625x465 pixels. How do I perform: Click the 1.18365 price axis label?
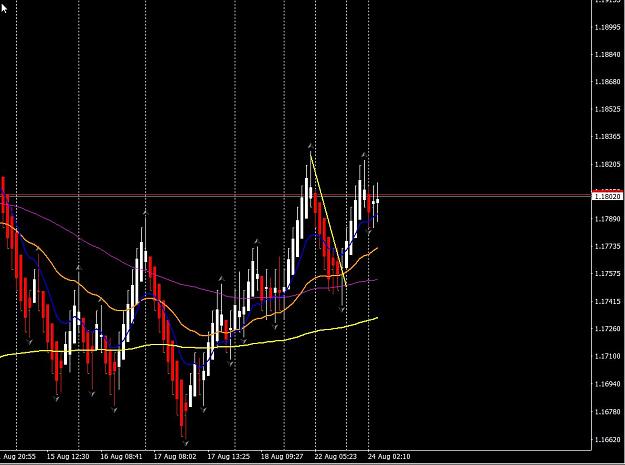point(607,137)
